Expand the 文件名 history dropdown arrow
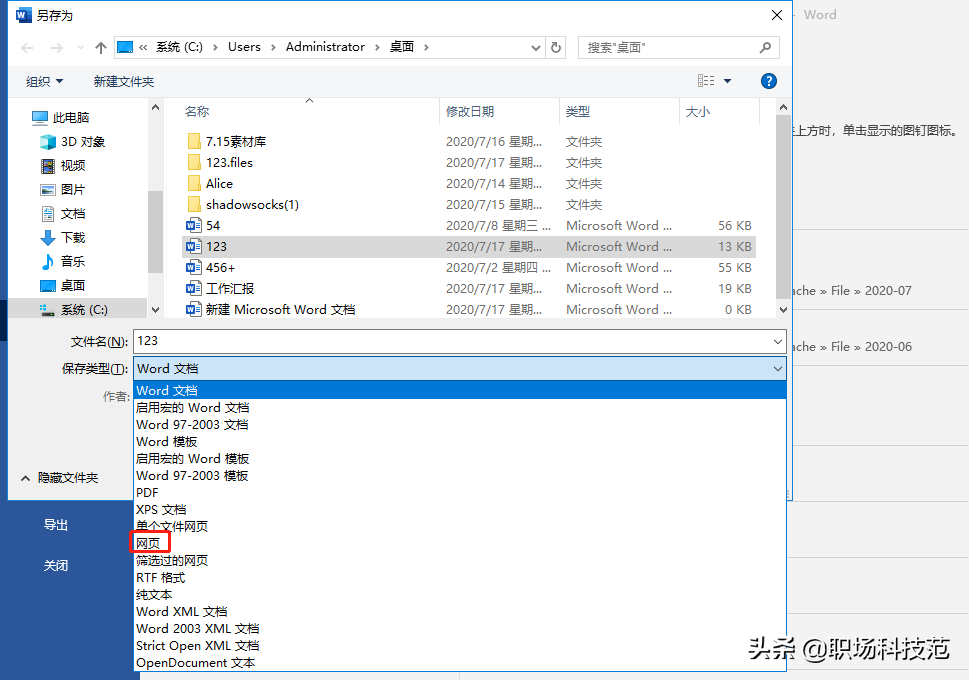 click(777, 342)
